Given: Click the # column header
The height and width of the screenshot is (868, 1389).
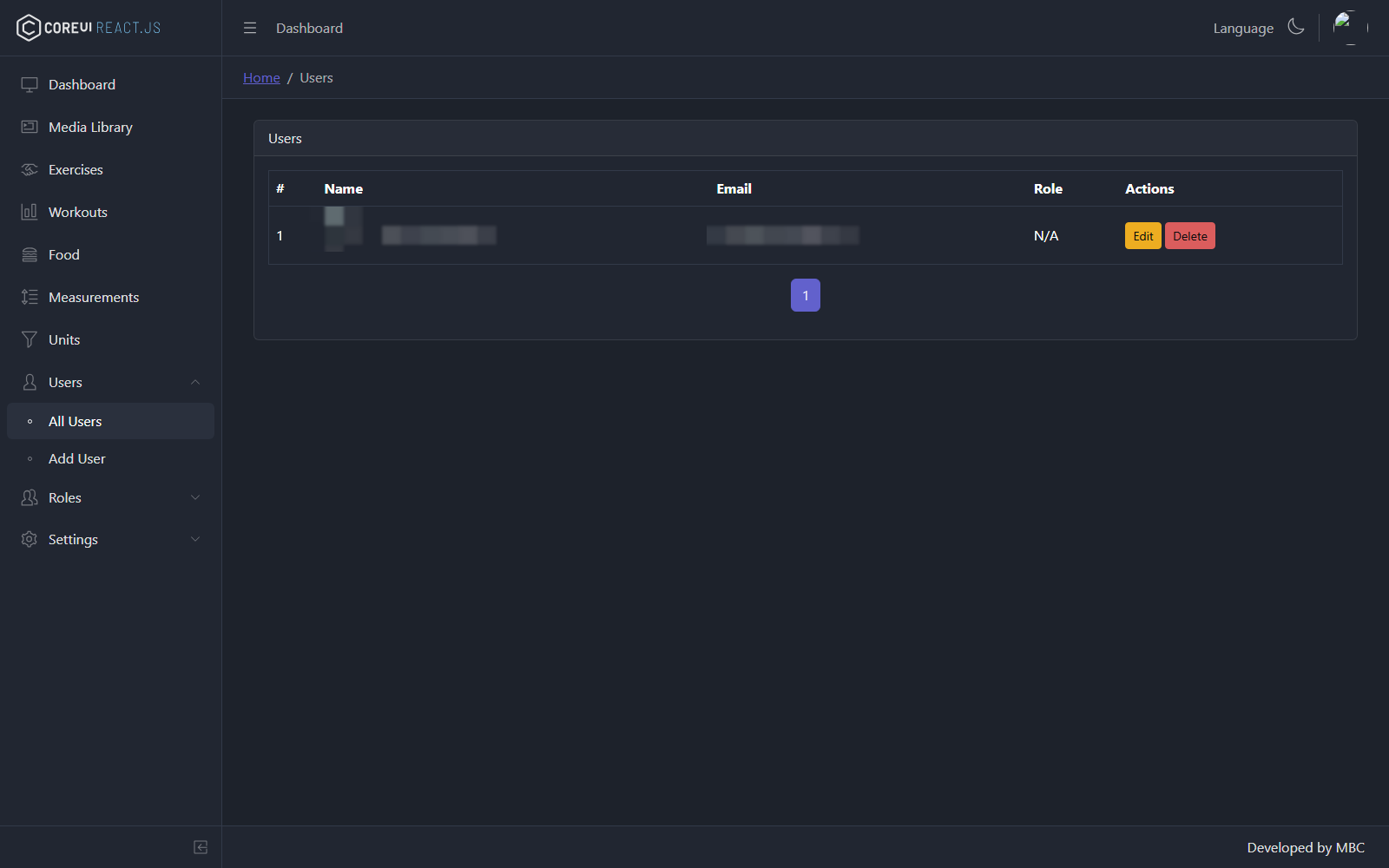Looking at the screenshot, I should point(280,188).
